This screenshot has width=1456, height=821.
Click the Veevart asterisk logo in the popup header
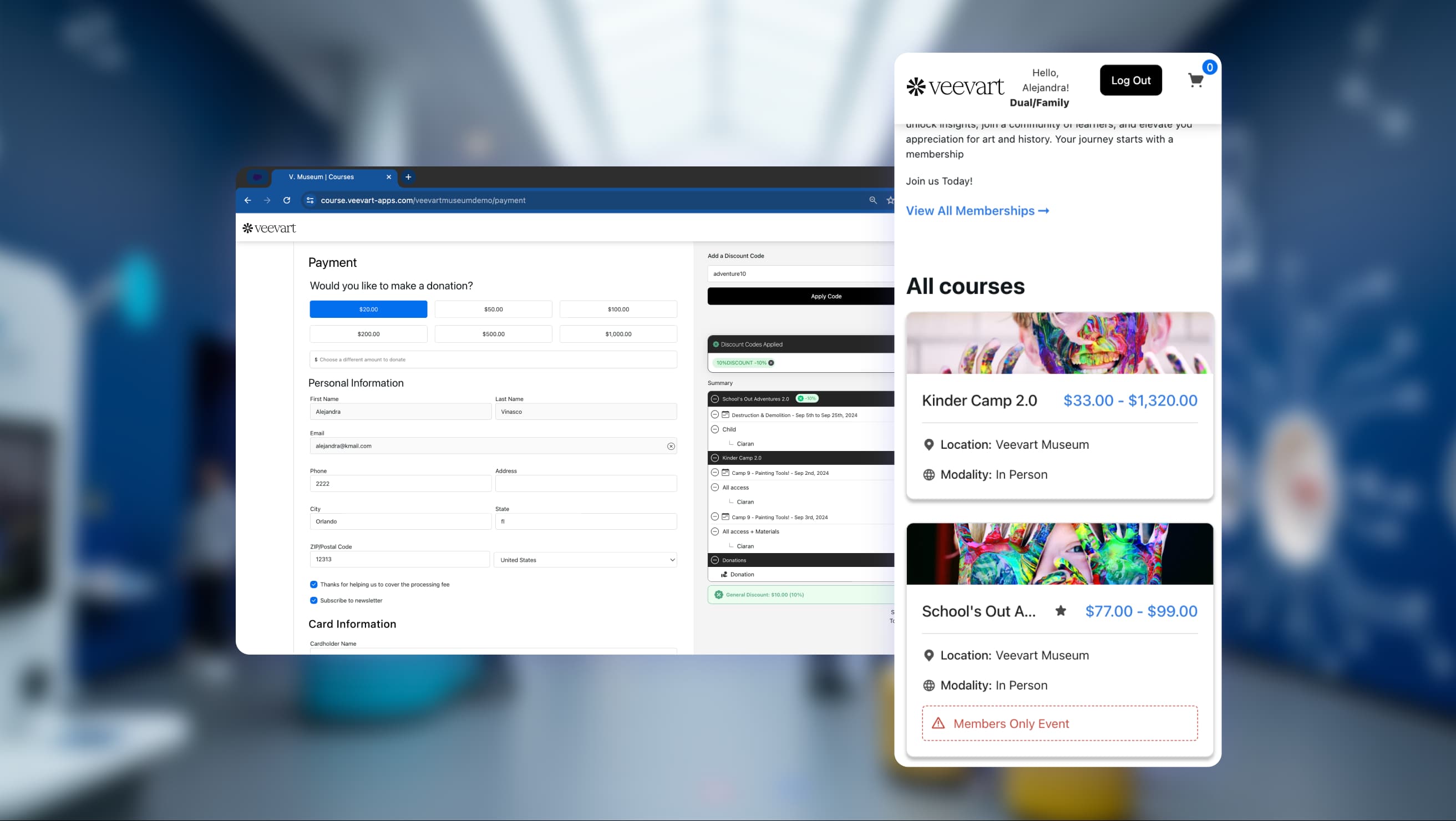pos(918,87)
